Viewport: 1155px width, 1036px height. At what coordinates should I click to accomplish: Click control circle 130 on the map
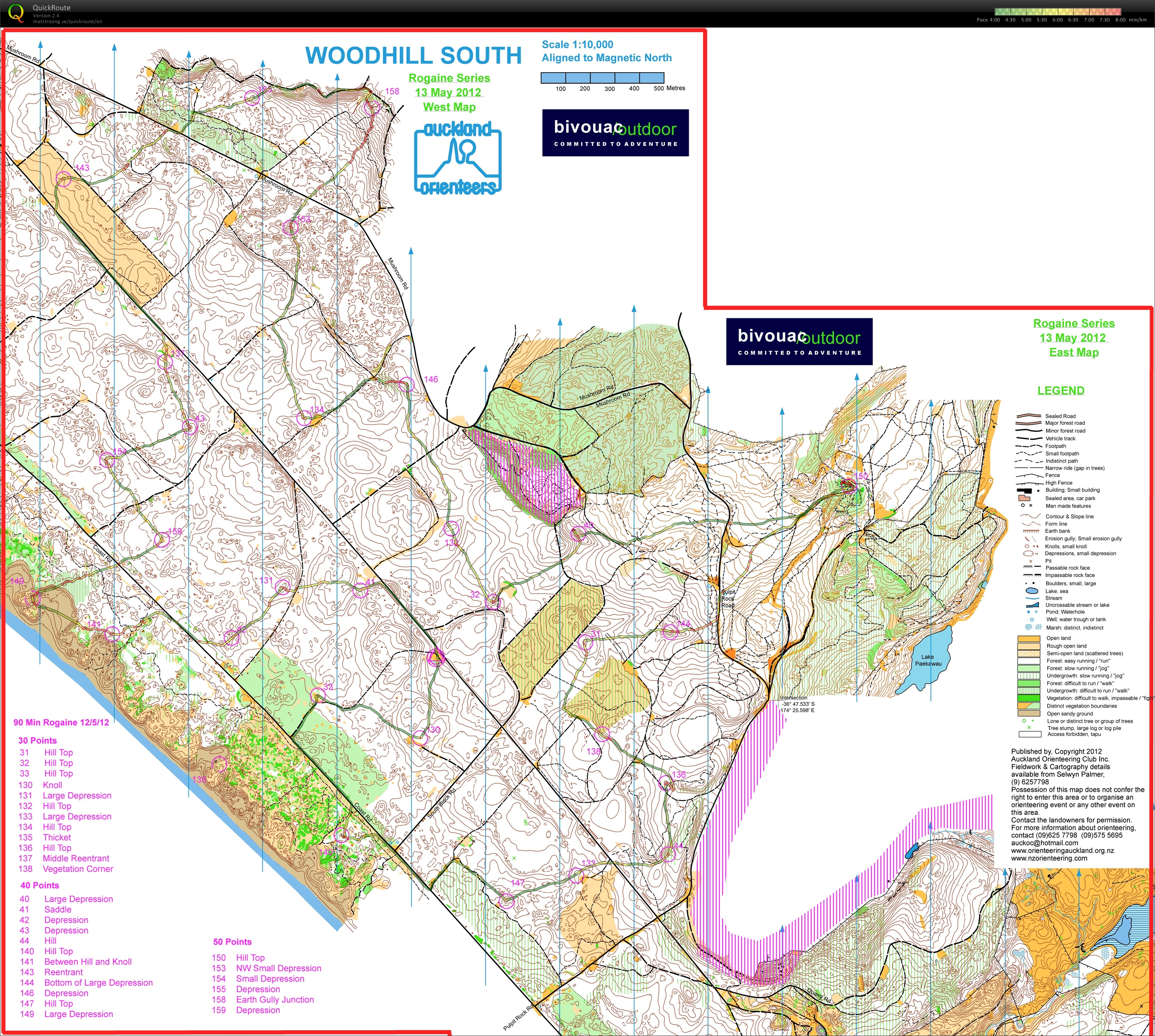[419, 738]
